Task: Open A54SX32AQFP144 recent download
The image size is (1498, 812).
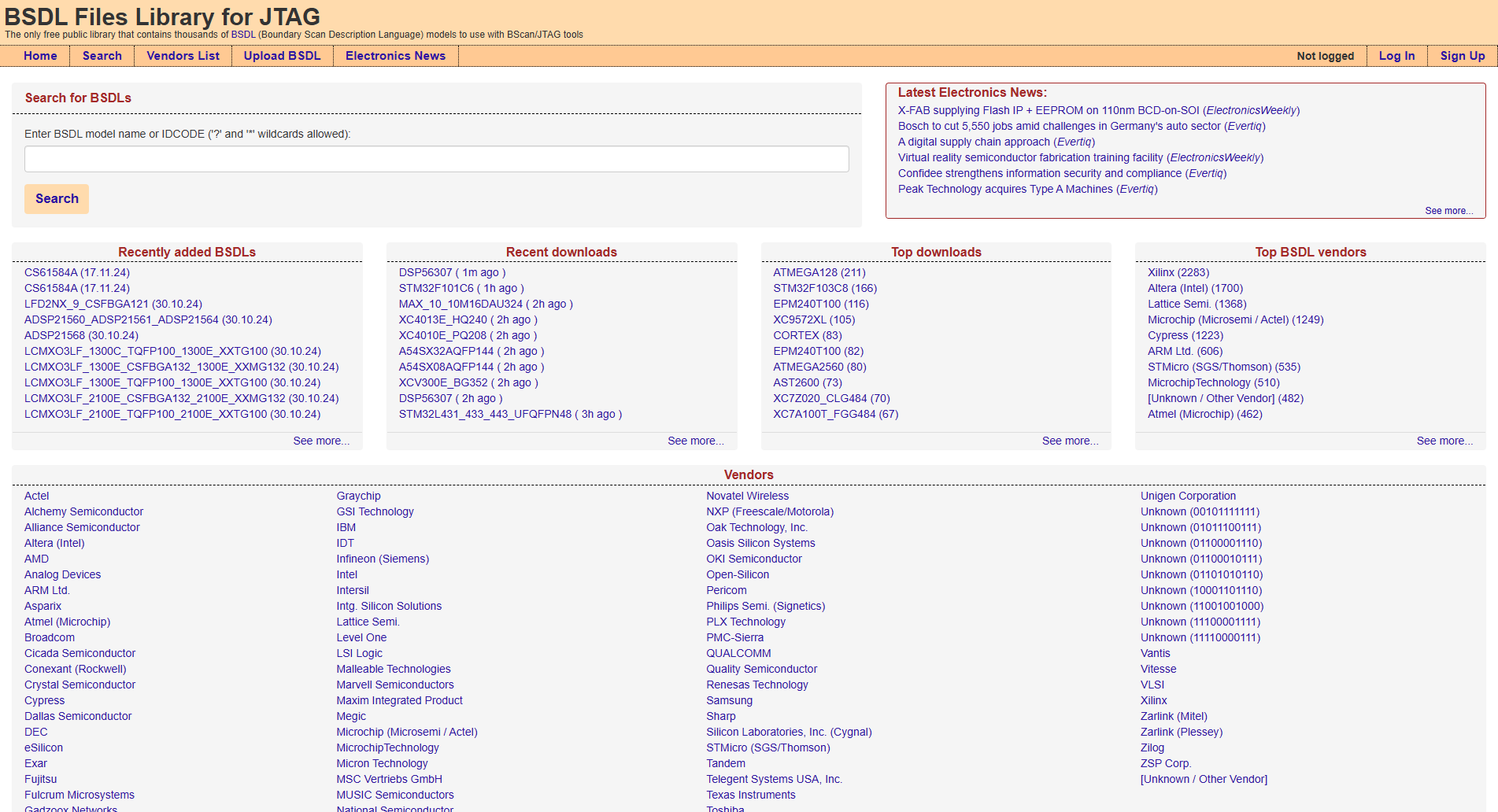Action: point(472,351)
